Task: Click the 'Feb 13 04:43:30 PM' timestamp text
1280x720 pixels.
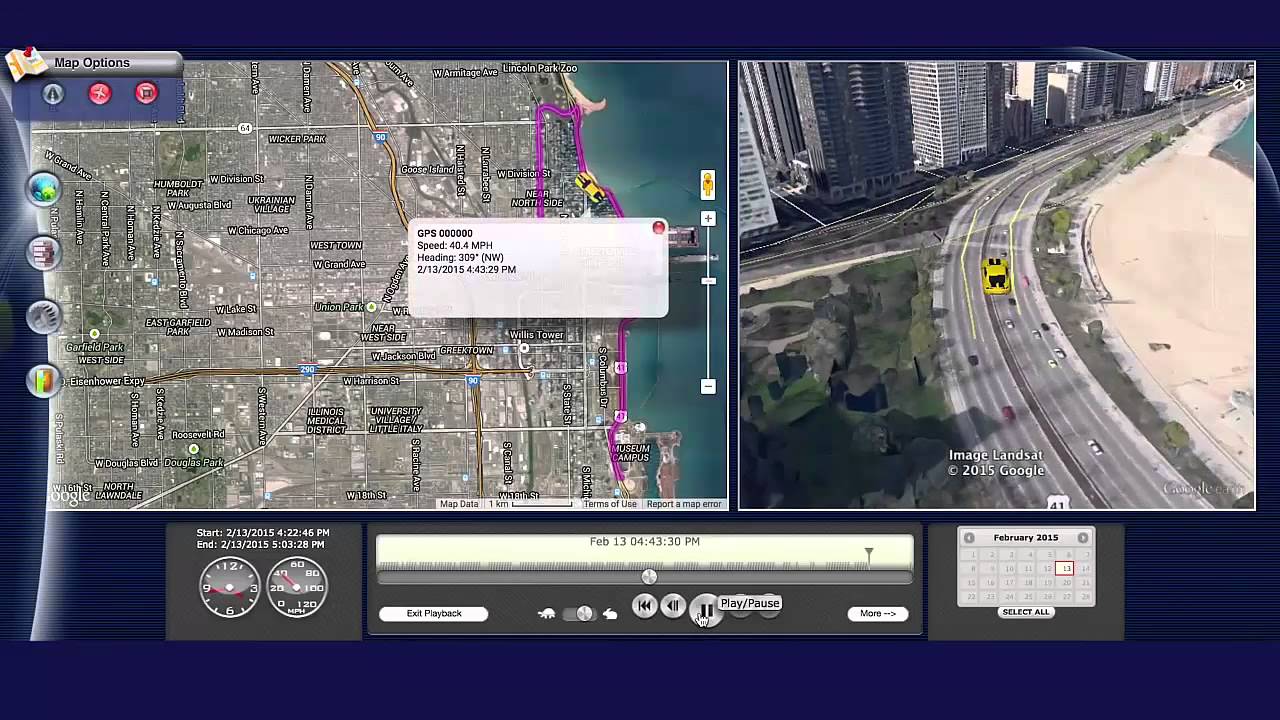Action: click(x=645, y=542)
